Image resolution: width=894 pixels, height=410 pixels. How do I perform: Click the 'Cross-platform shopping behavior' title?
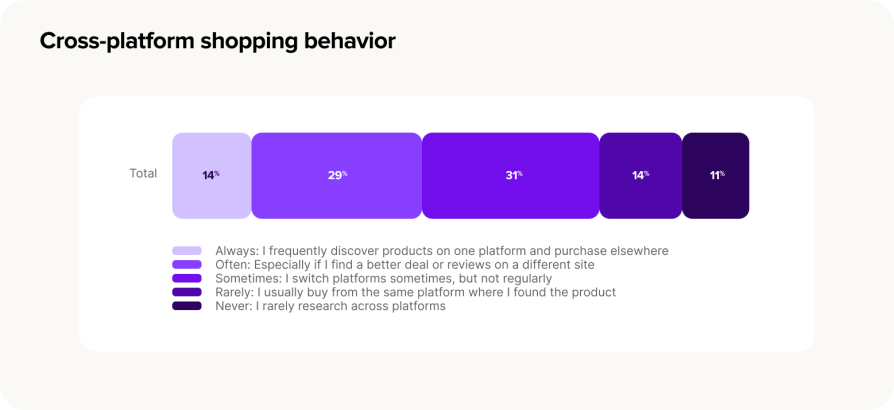point(217,42)
